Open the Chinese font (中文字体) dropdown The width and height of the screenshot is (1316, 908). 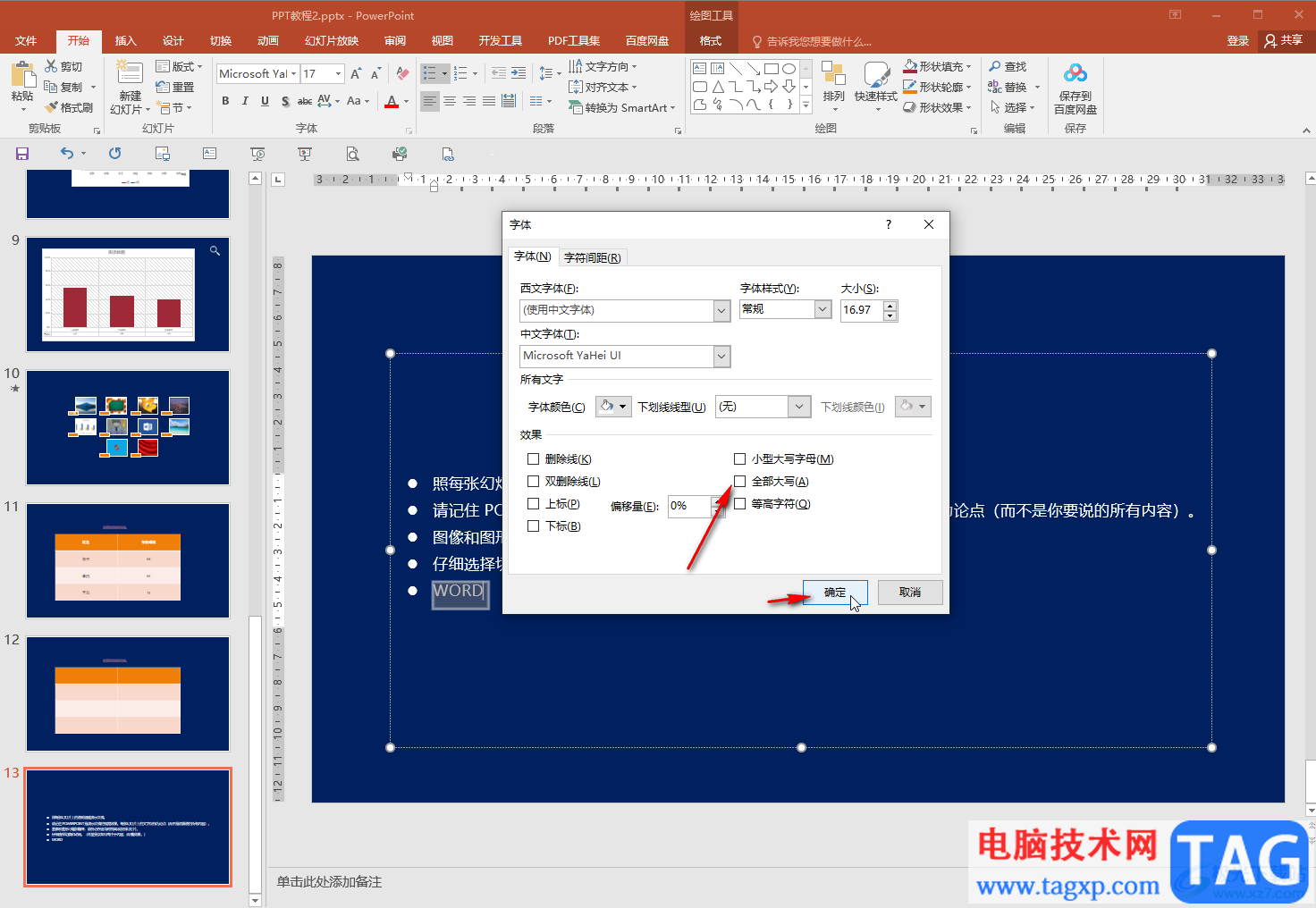coord(722,357)
